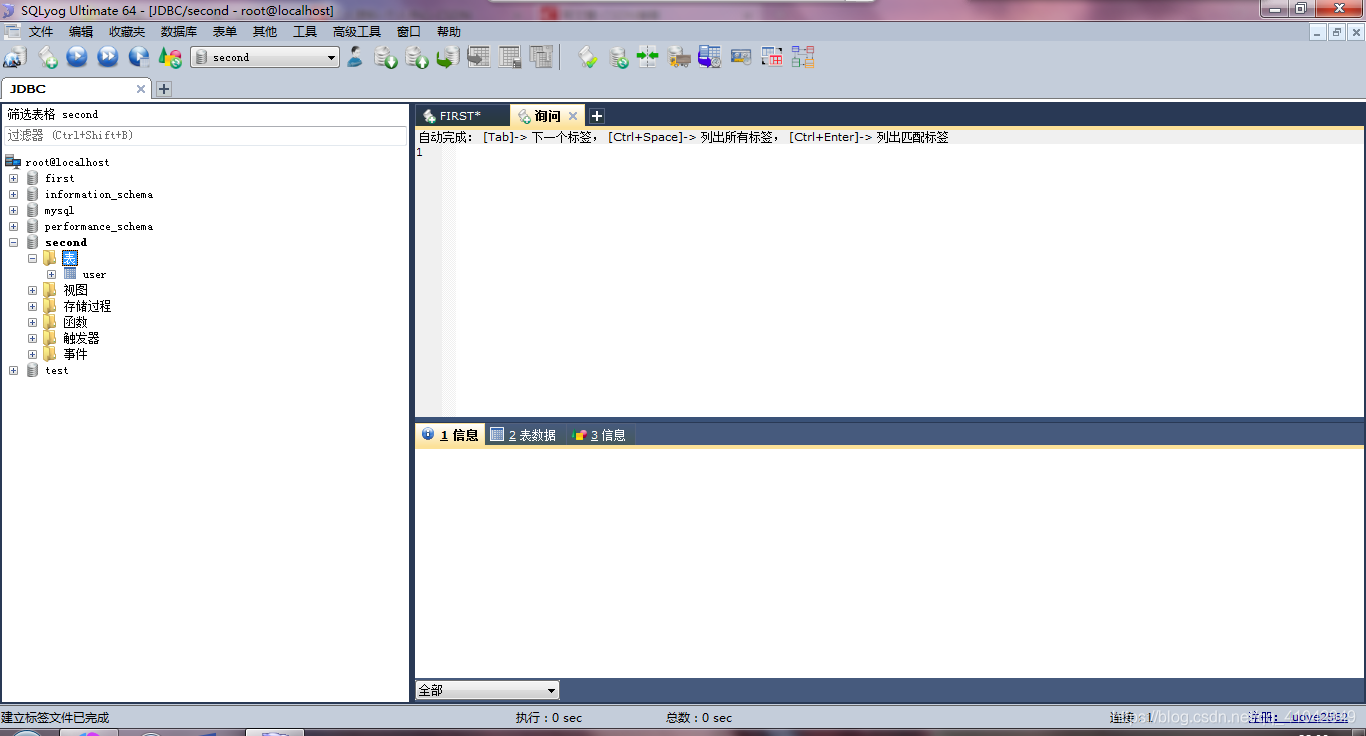Click into the SQL query editor line 1

tap(908, 153)
